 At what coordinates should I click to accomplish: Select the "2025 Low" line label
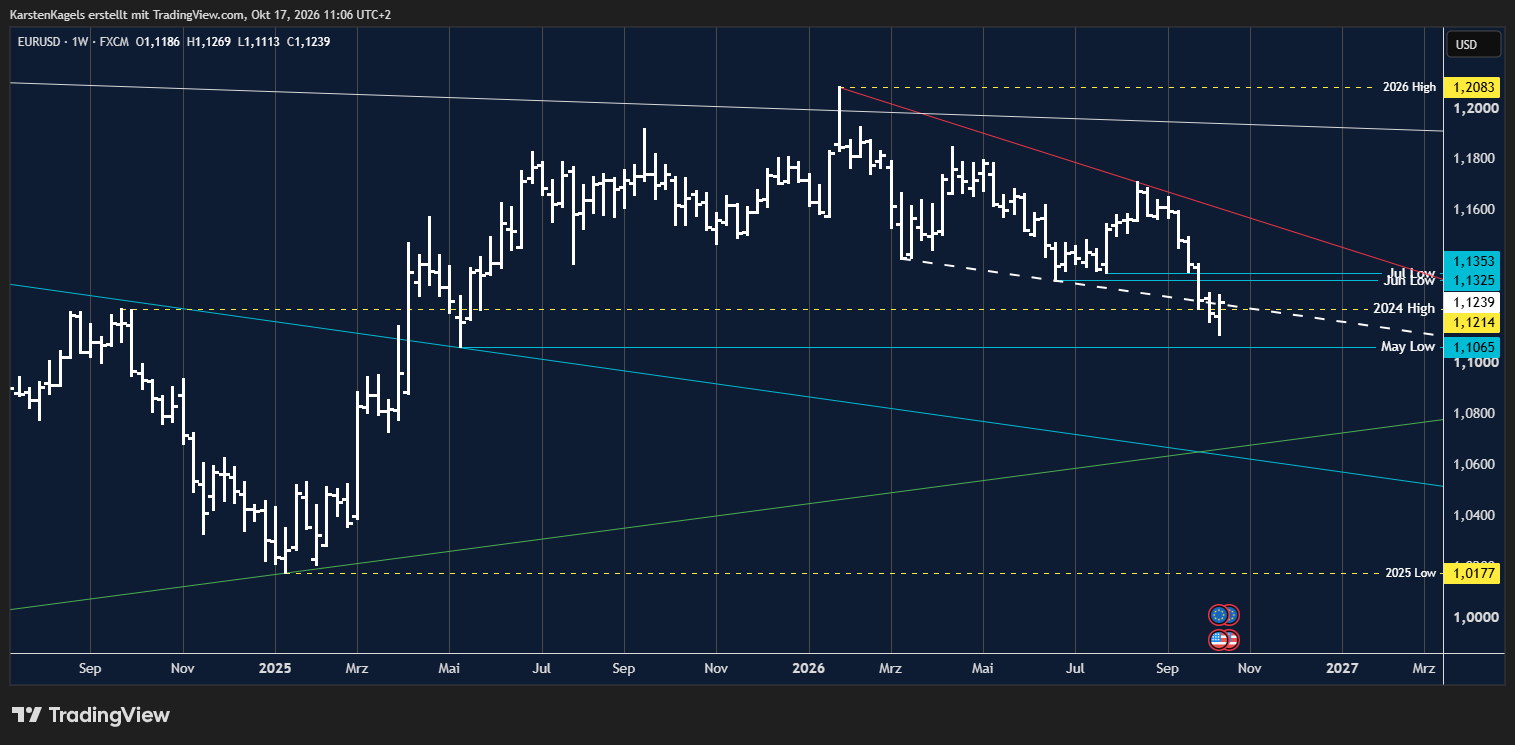click(x=1410, y=573)
